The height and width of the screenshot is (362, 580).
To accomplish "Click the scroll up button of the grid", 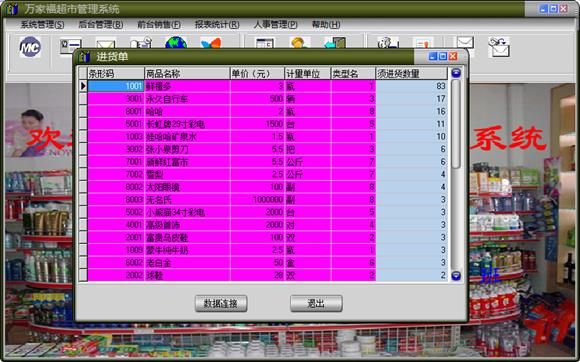I will click(456, 73).
